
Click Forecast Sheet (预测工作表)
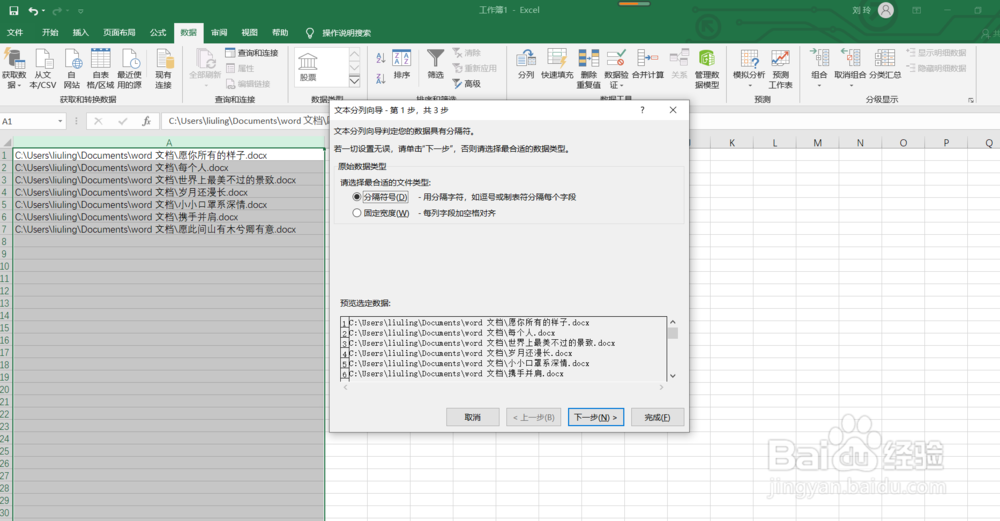pos(781,69)
